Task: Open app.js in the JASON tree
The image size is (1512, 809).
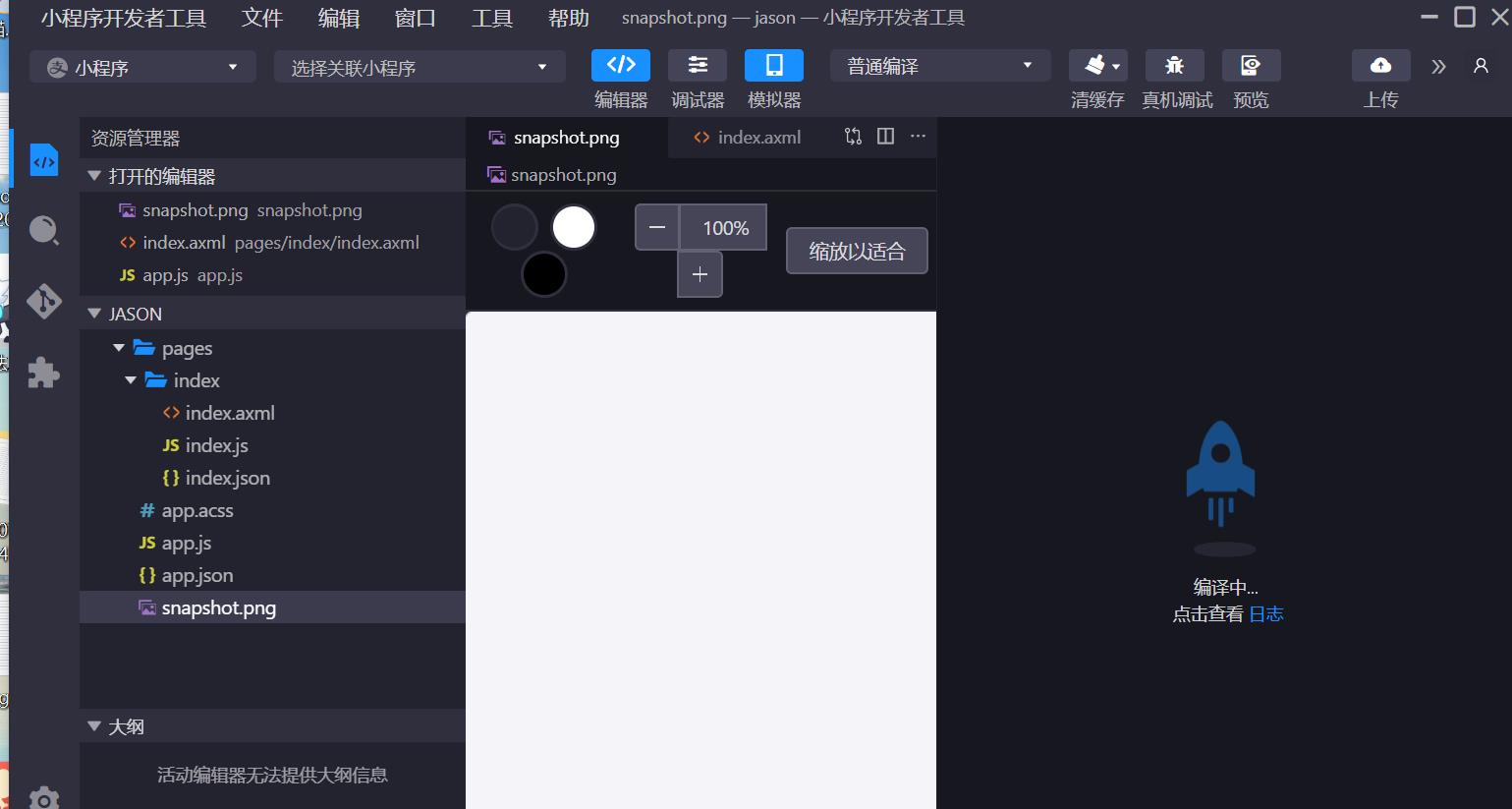Action: (272, 543)
